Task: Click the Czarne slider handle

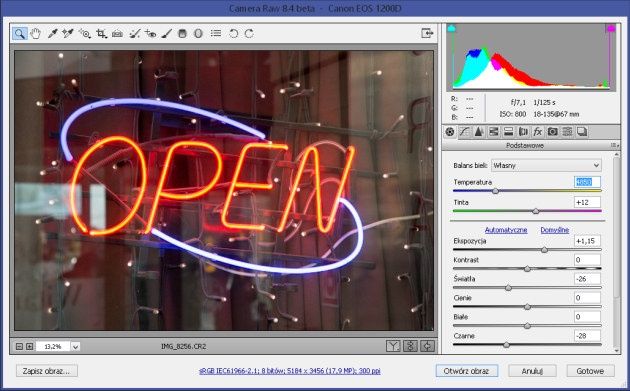Action: 506,345
